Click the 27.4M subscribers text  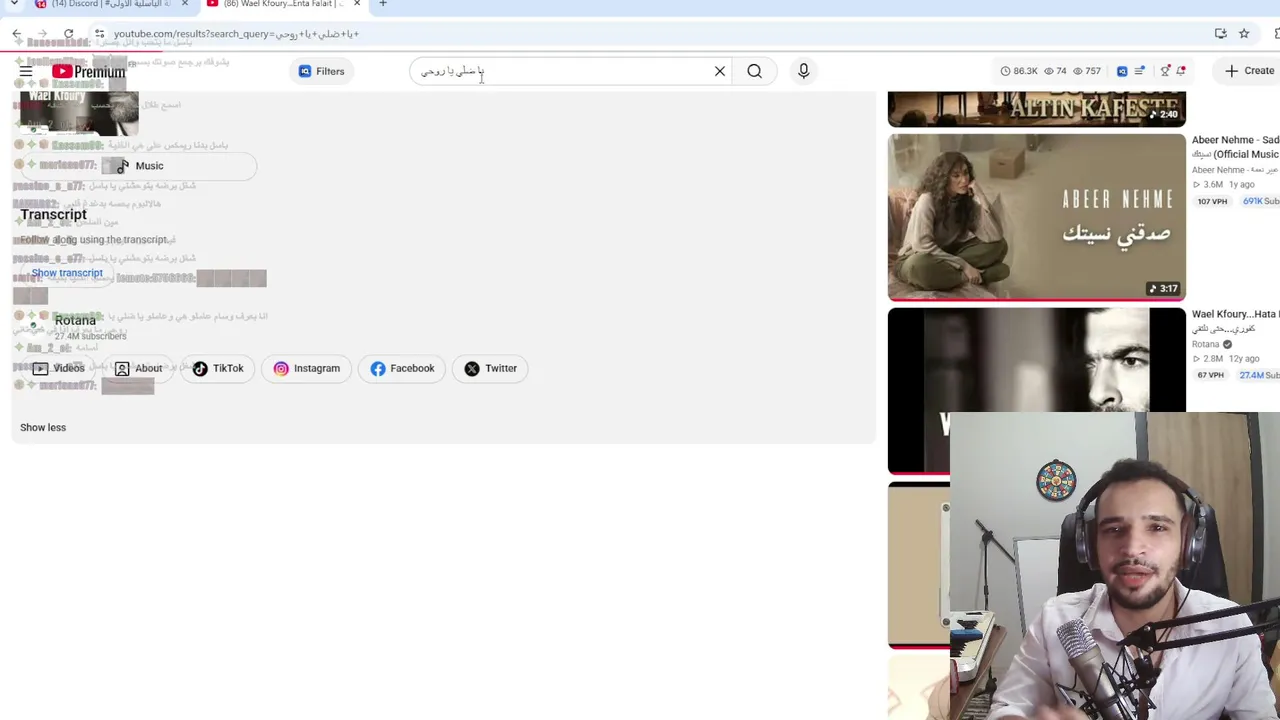point(90,336)
